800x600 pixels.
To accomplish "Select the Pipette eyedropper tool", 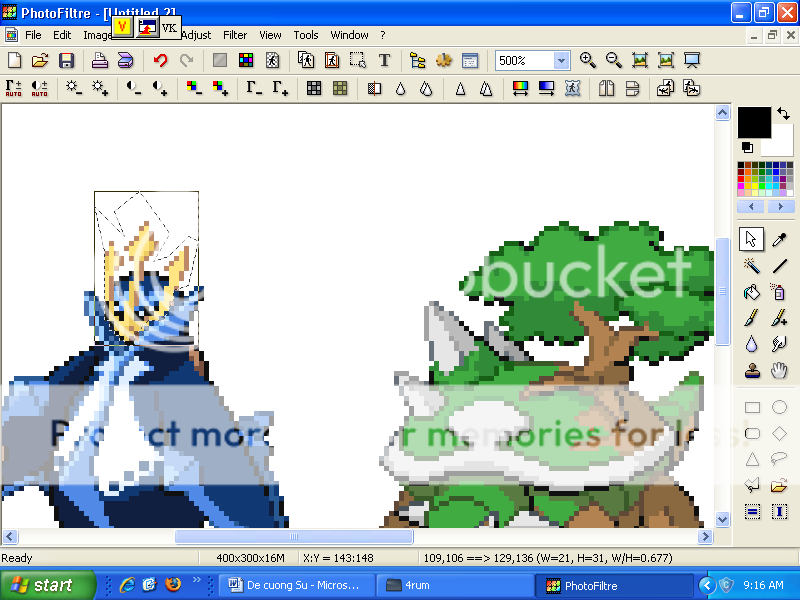I will [x=779, y=239].
